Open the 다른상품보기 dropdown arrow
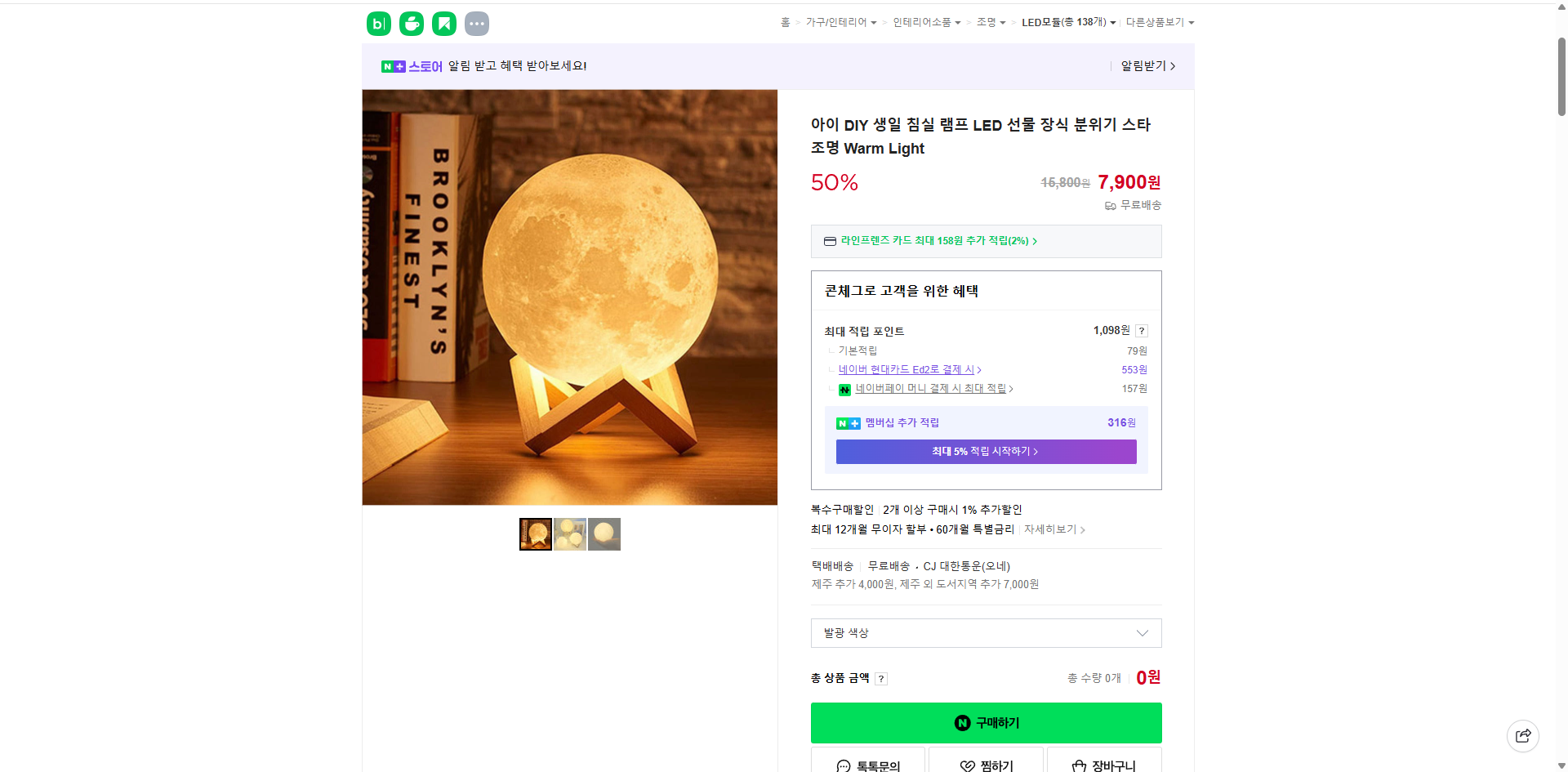Viewport: 1568px width, 772px height. point(1191,22)
